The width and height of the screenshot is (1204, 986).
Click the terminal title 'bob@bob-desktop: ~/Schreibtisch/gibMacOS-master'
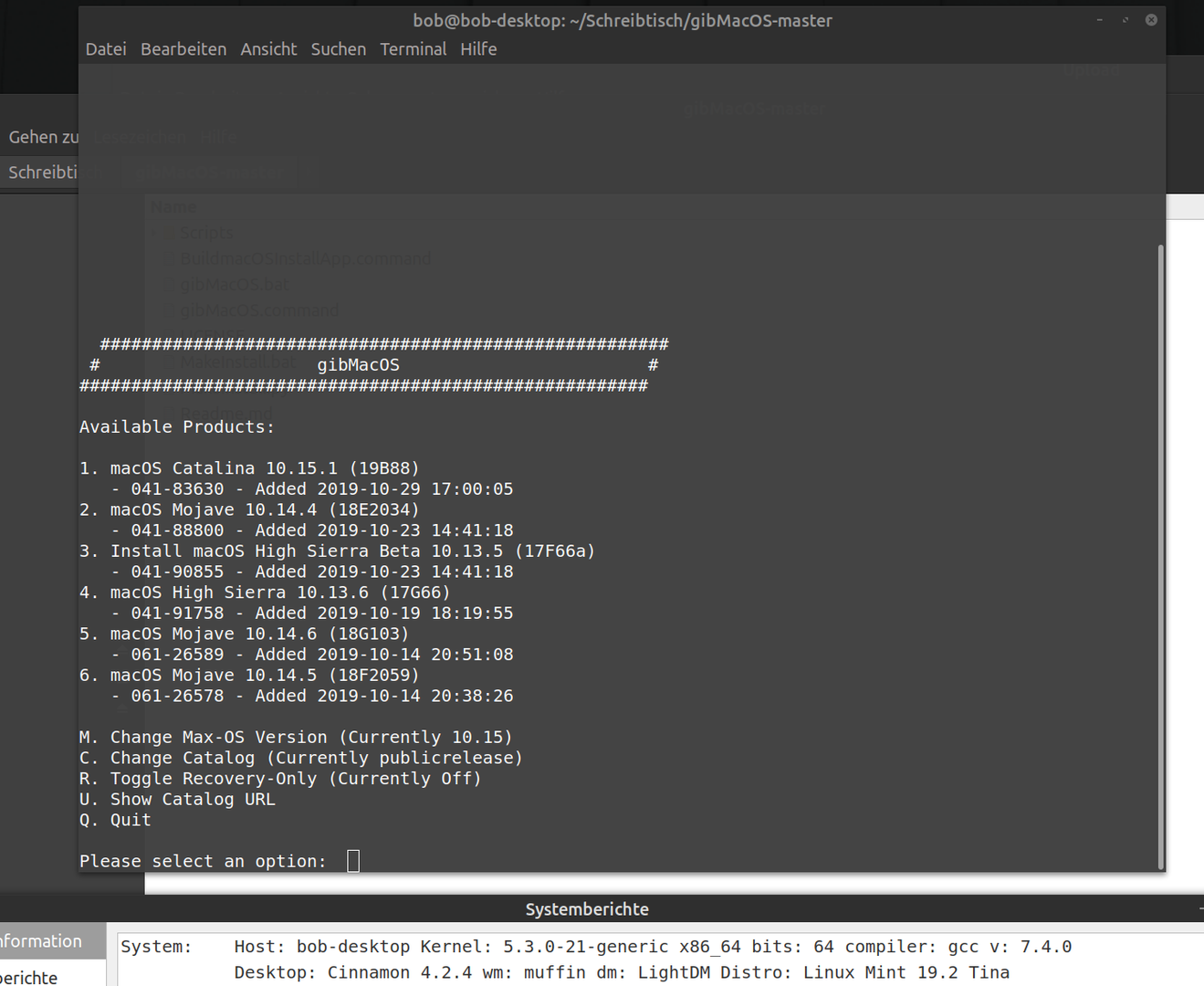pyautogui.click(x=623, y=20)
